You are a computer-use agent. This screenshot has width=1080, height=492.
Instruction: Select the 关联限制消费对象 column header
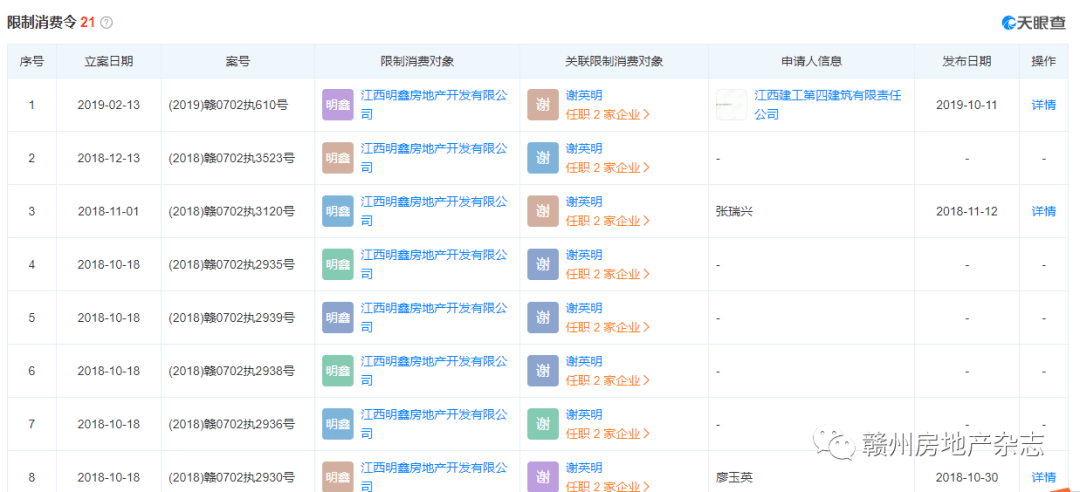tap(613, 61)
